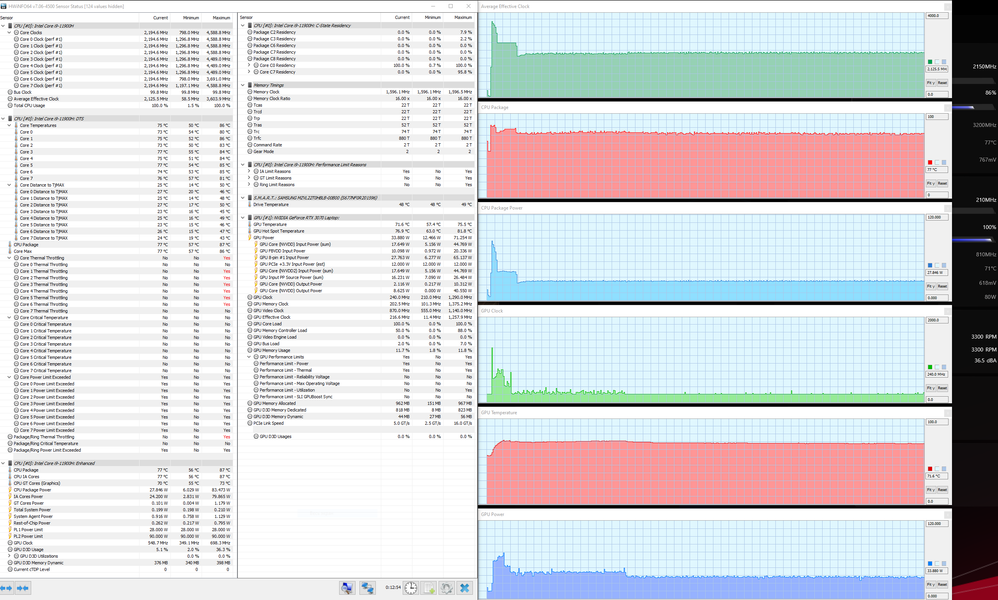Click green color swatch in Average Effective Clock graph
998x600 pixels.
[930, 62]
